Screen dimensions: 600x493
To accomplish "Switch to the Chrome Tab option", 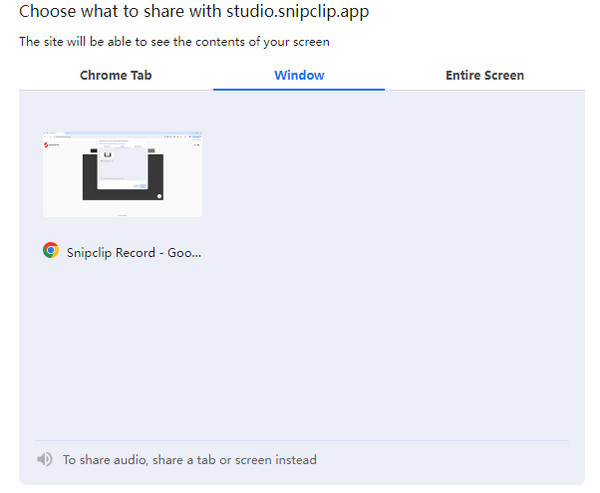I will point(116,75).
